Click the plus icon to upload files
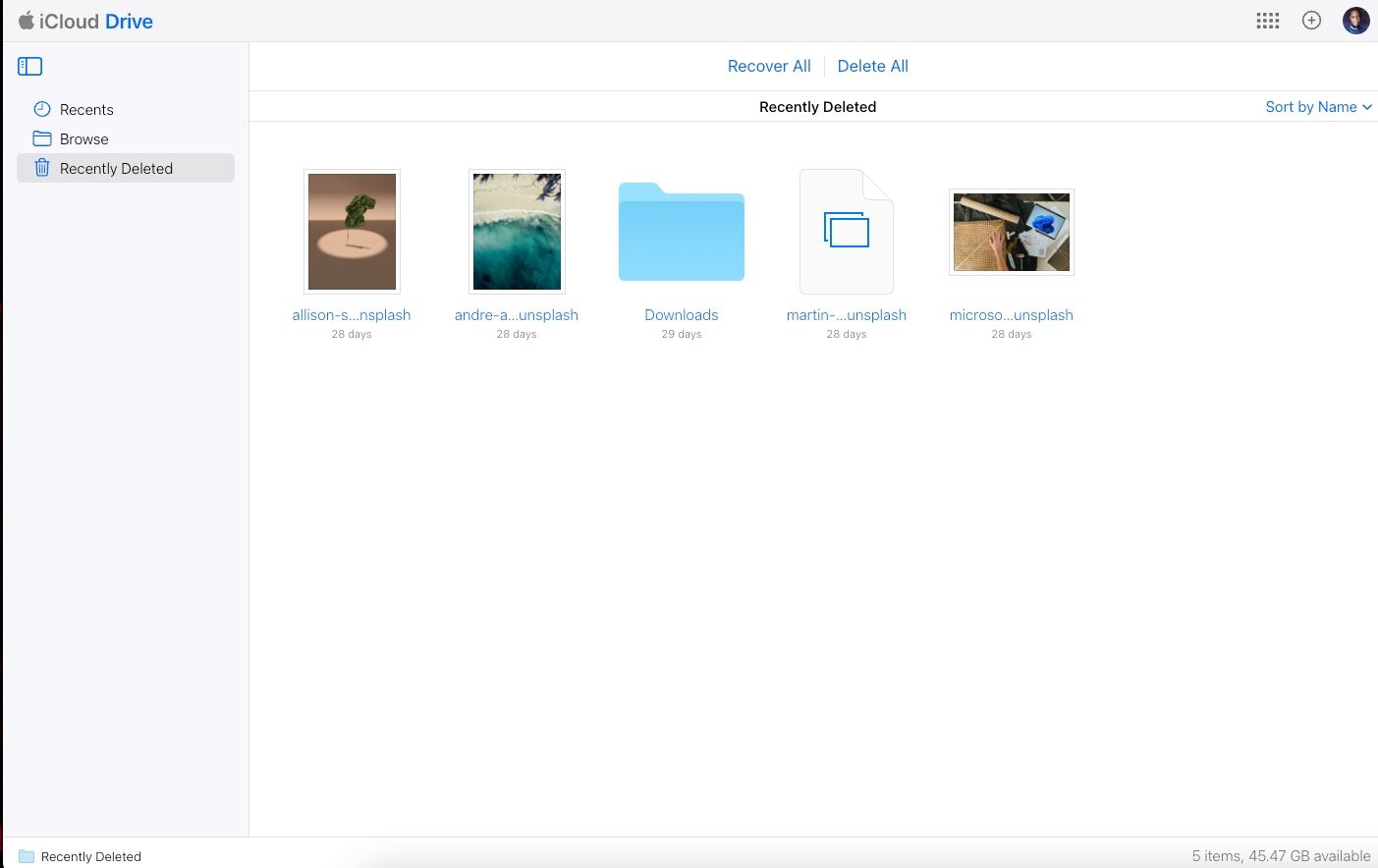This screenshot has height=868, width=1378. click(1312, 20)
